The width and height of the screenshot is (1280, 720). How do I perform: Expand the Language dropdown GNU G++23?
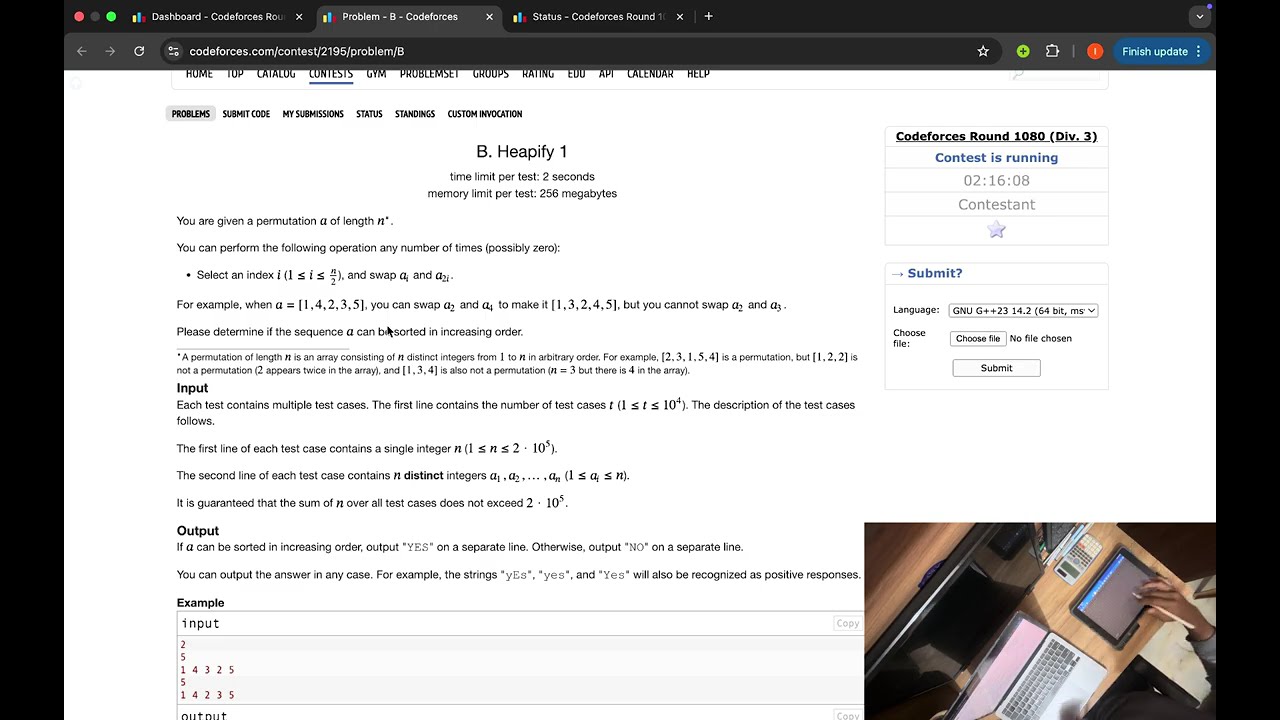click(x=1023, y=310)
